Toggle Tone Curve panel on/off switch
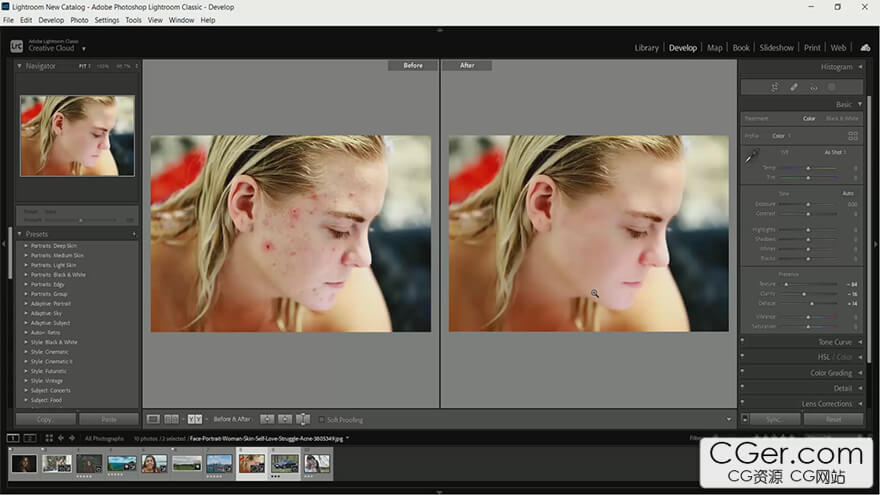 [x=742, y=341]
